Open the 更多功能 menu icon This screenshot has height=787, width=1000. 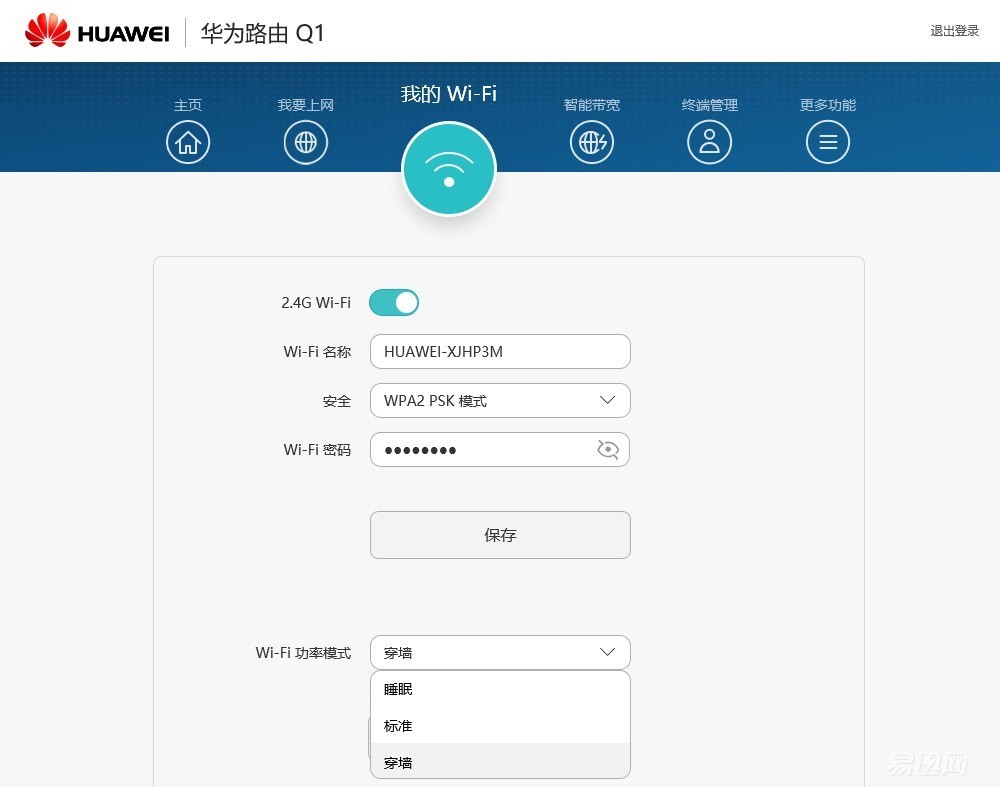[x=828, y=142]
